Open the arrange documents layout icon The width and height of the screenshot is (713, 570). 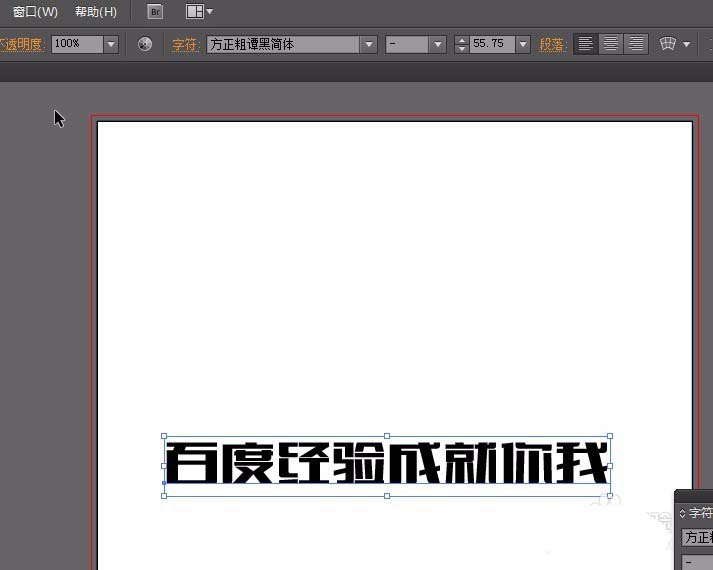click(x=195, y=12)
